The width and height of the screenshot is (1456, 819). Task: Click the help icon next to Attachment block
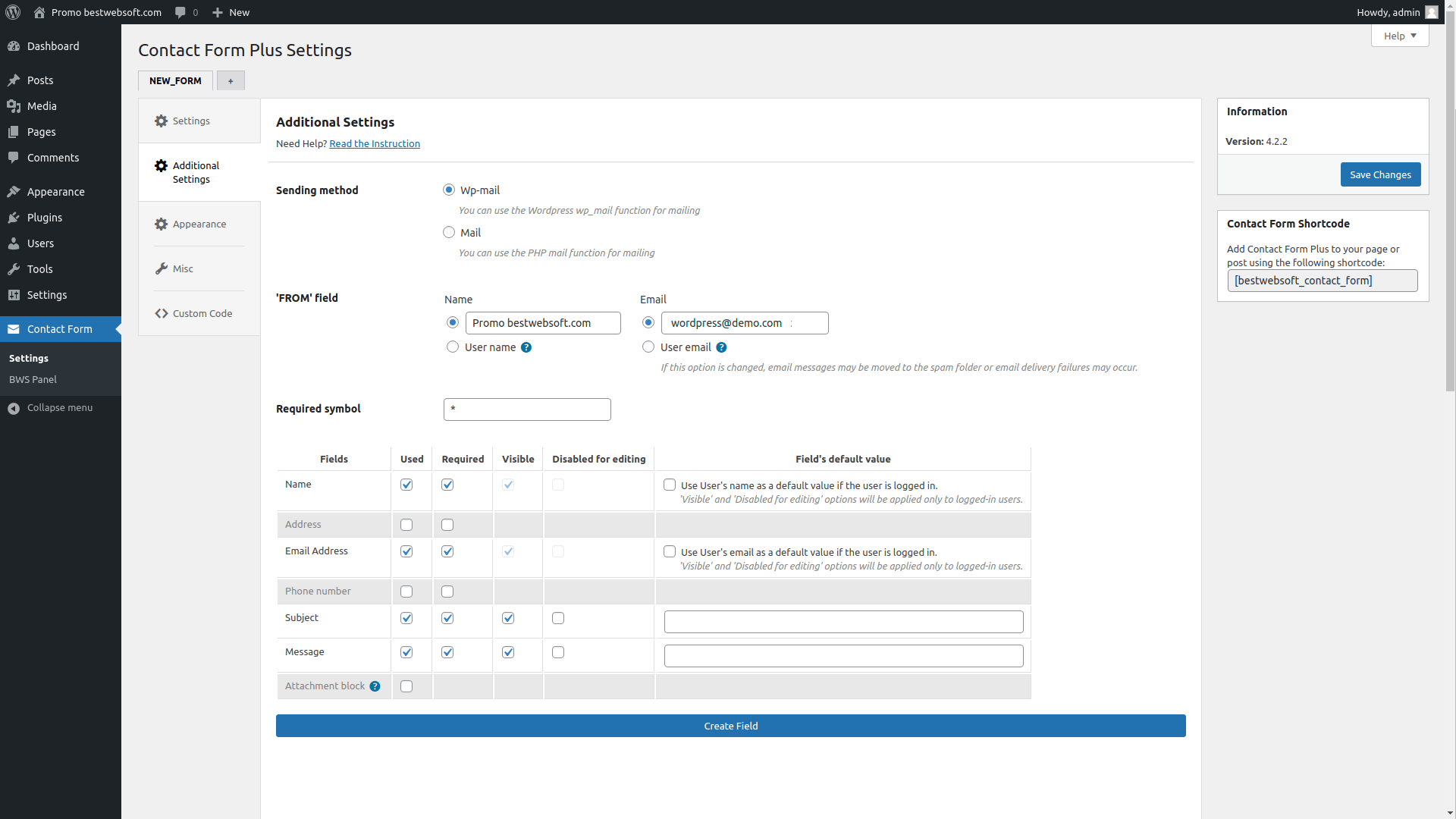[375, 686]
